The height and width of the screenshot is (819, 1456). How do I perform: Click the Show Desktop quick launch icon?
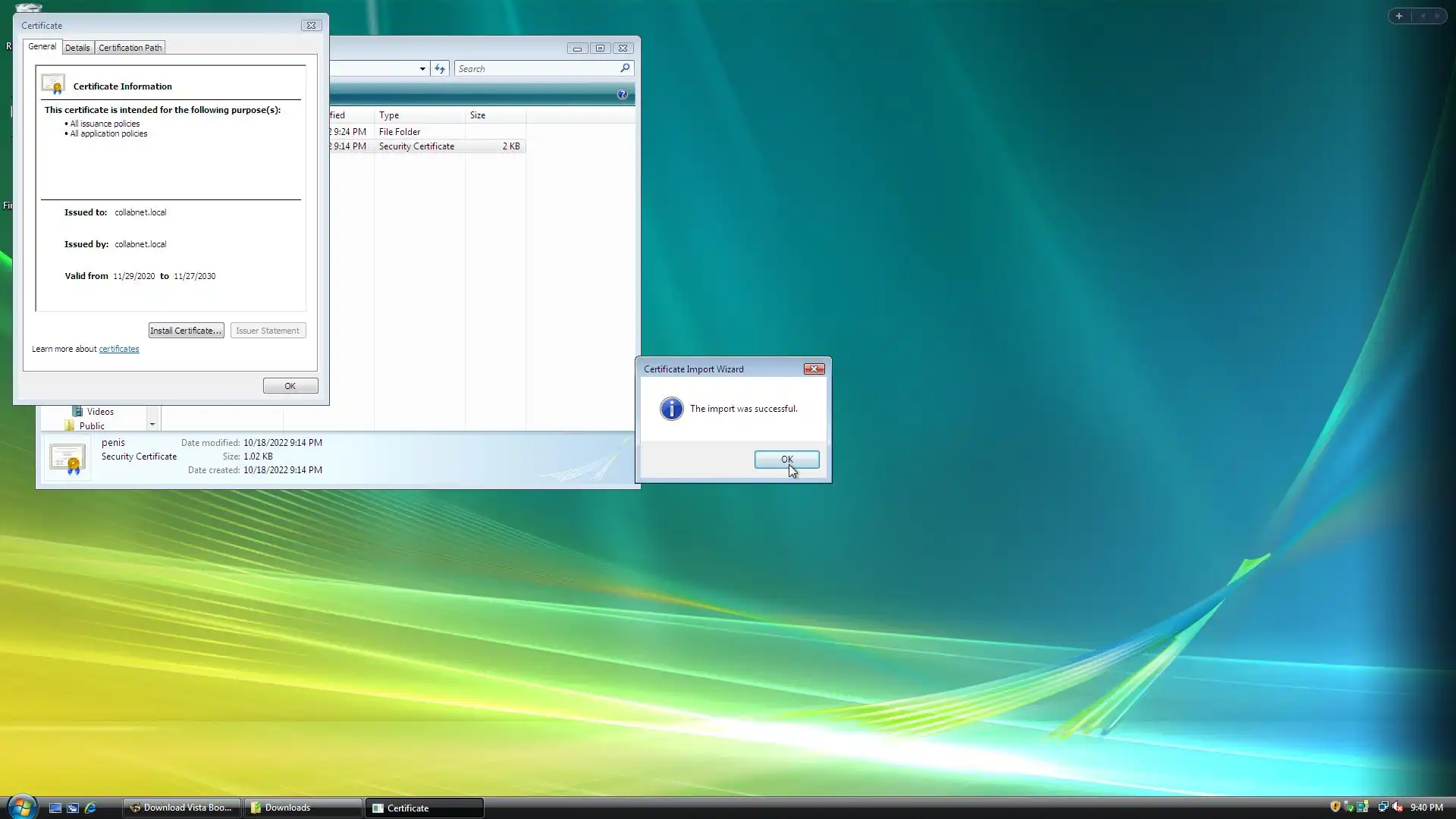[55, 808]
